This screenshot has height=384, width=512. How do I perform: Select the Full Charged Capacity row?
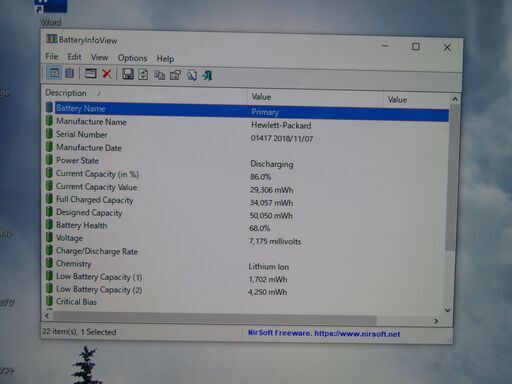247,201
